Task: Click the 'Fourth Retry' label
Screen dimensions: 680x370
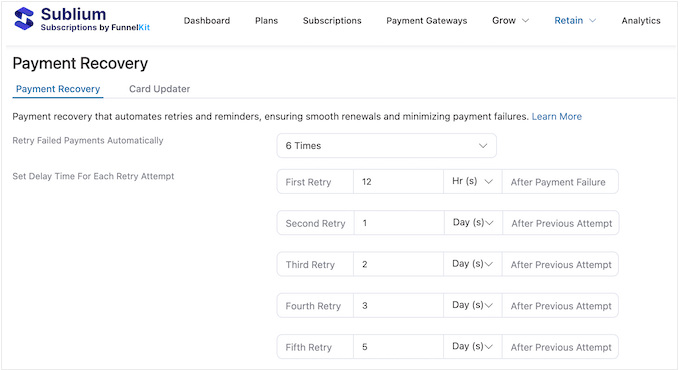Action: tap(313, 306)
